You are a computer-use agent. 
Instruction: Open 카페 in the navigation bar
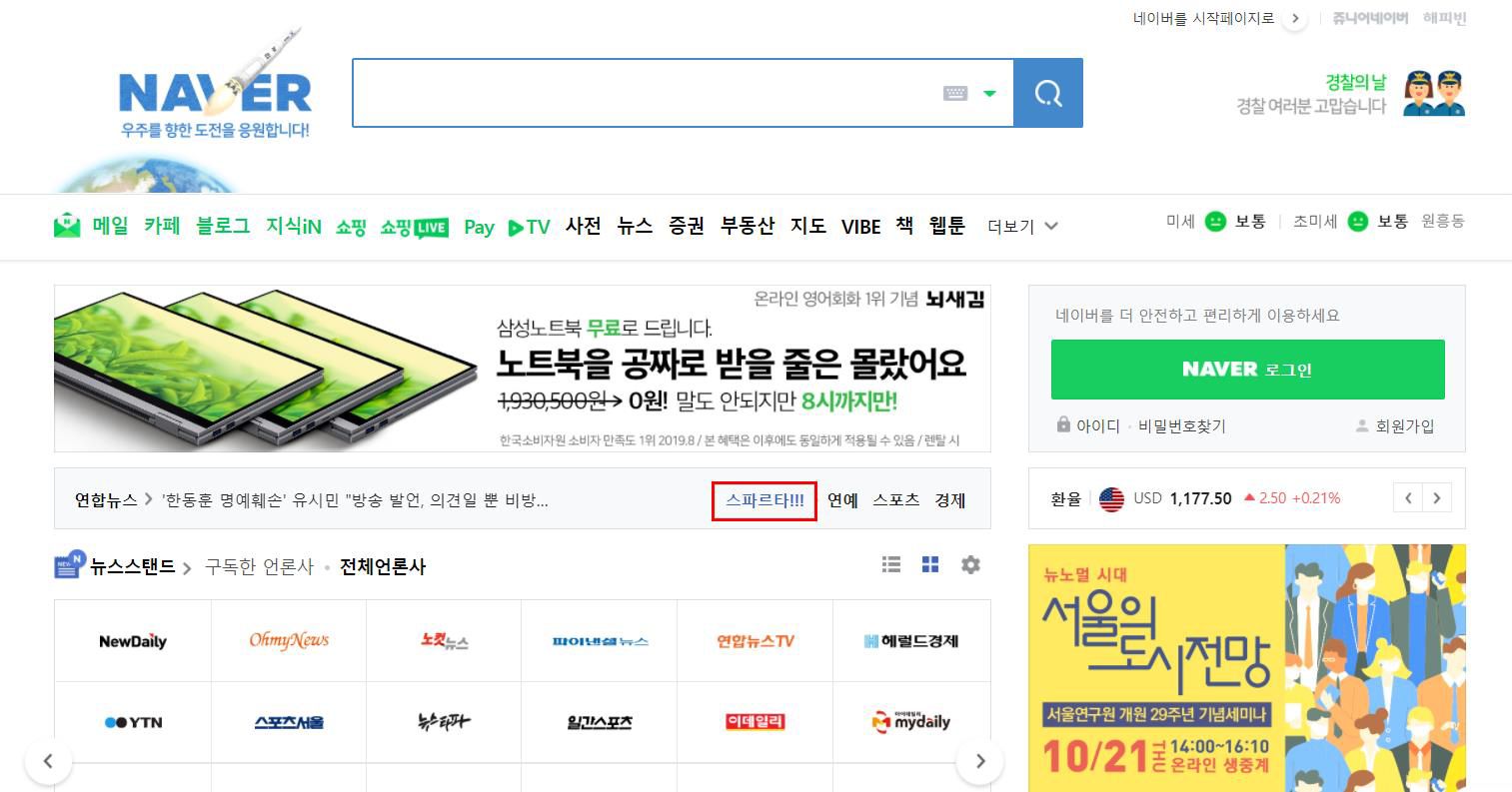[x=162, y=227]
